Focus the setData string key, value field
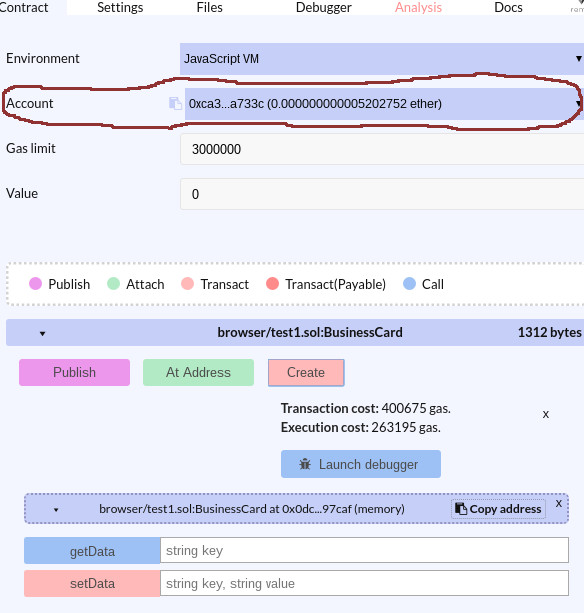 pos(364,583)
